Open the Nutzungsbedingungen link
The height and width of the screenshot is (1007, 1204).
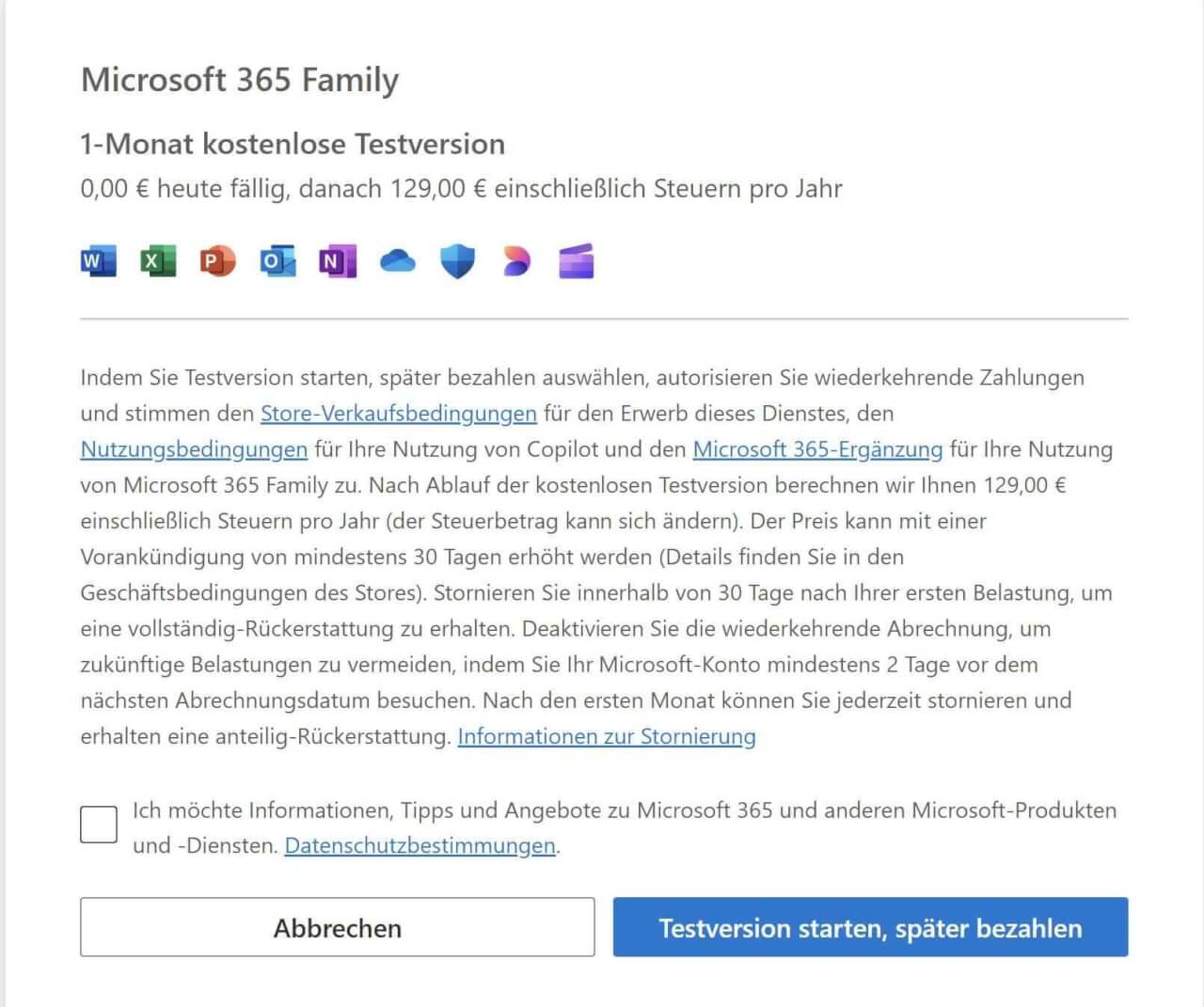pyautogui.click(x=192, y=449)
